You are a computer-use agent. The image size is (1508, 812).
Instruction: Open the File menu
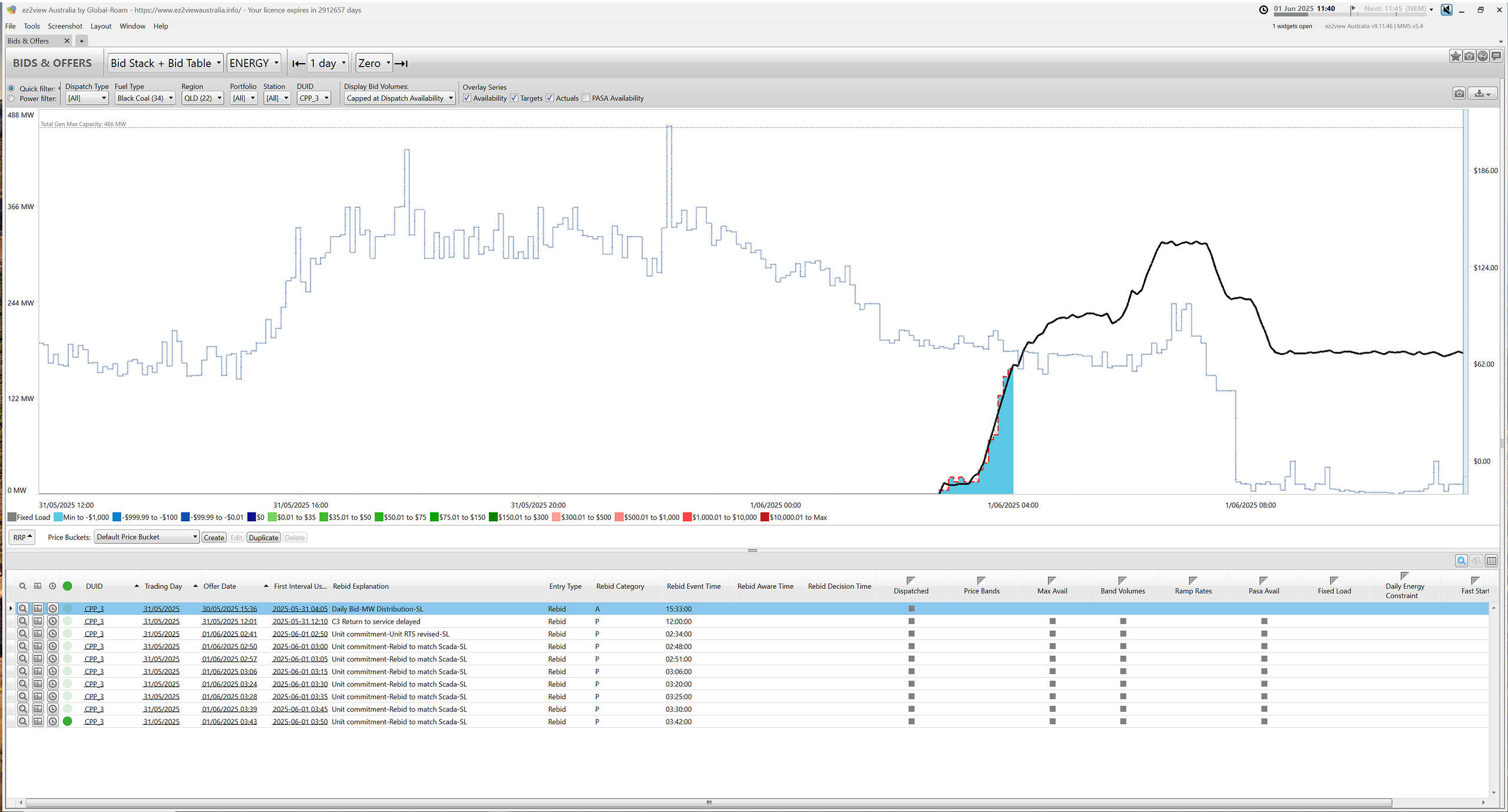pos(10,26)
